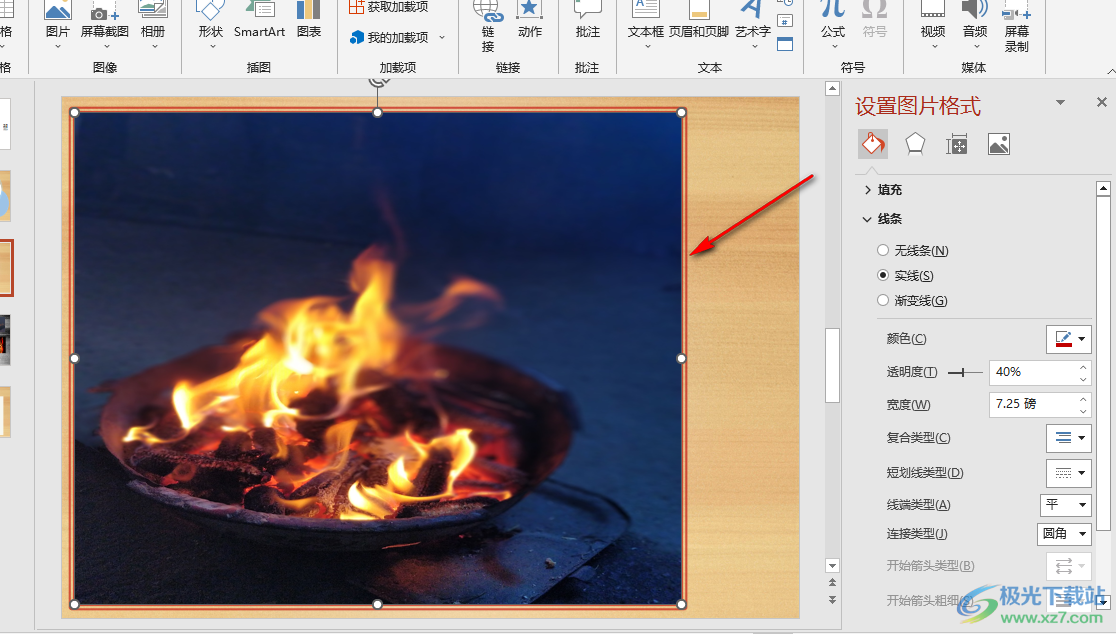Close the 设置图片格式 pane

[1102, 102]
